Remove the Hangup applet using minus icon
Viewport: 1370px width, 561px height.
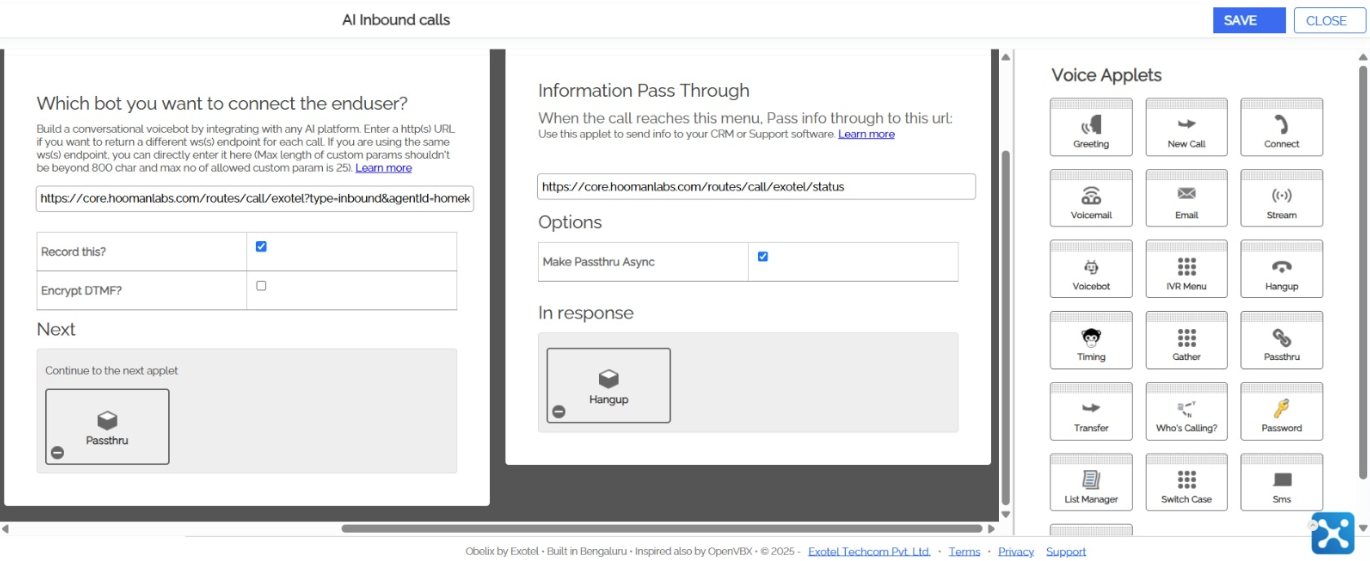click(x=559, y=411)
